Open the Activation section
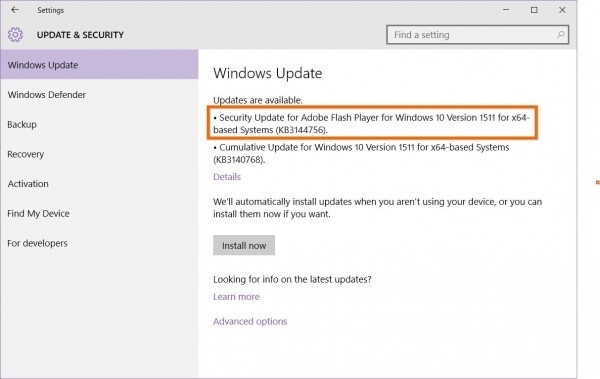 [99, 184]
